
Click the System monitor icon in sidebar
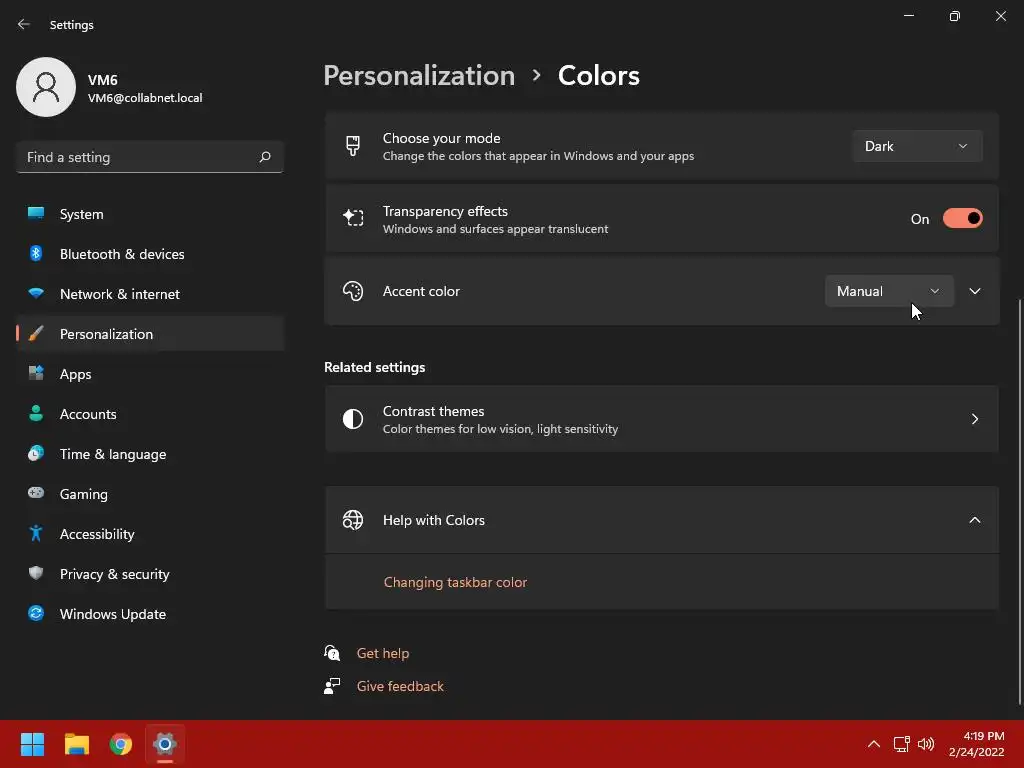[36, 214]
